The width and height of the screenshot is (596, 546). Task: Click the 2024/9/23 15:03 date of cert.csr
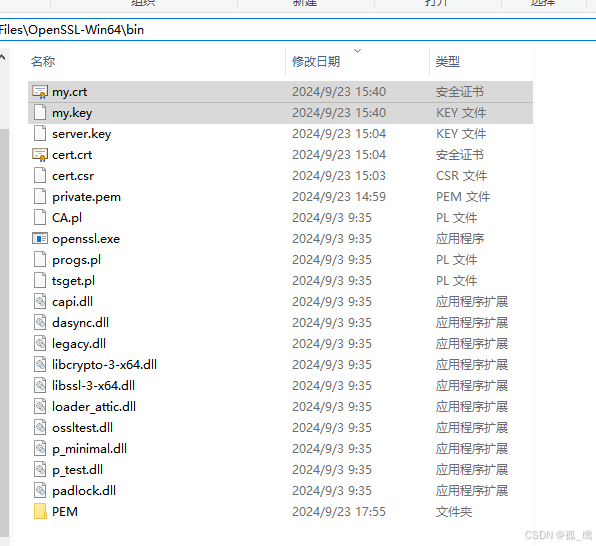point(339,176)
